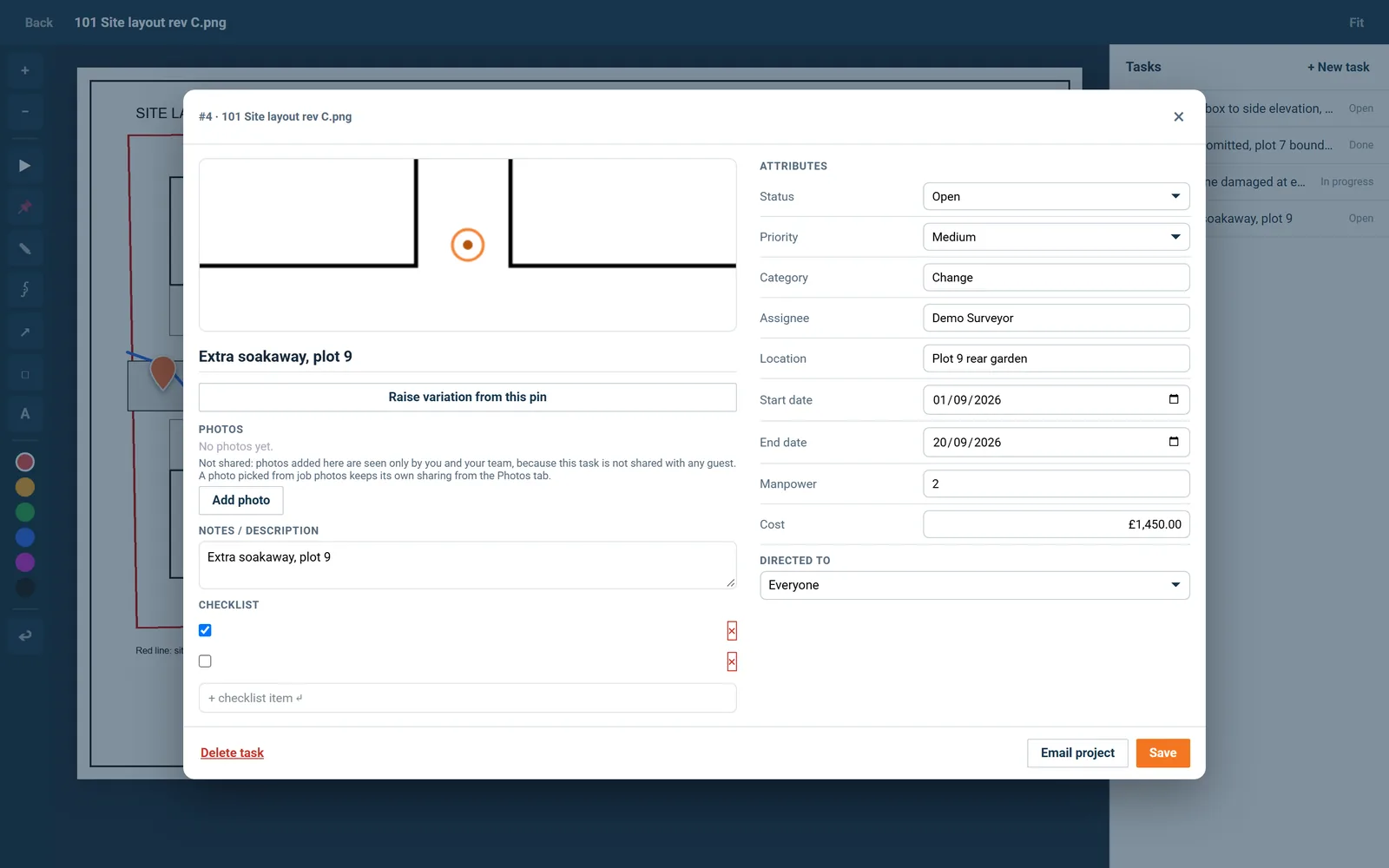This screenshot has width=1389, height=868.
Task: Click Back in the top bar
Action: pos(39,23)
